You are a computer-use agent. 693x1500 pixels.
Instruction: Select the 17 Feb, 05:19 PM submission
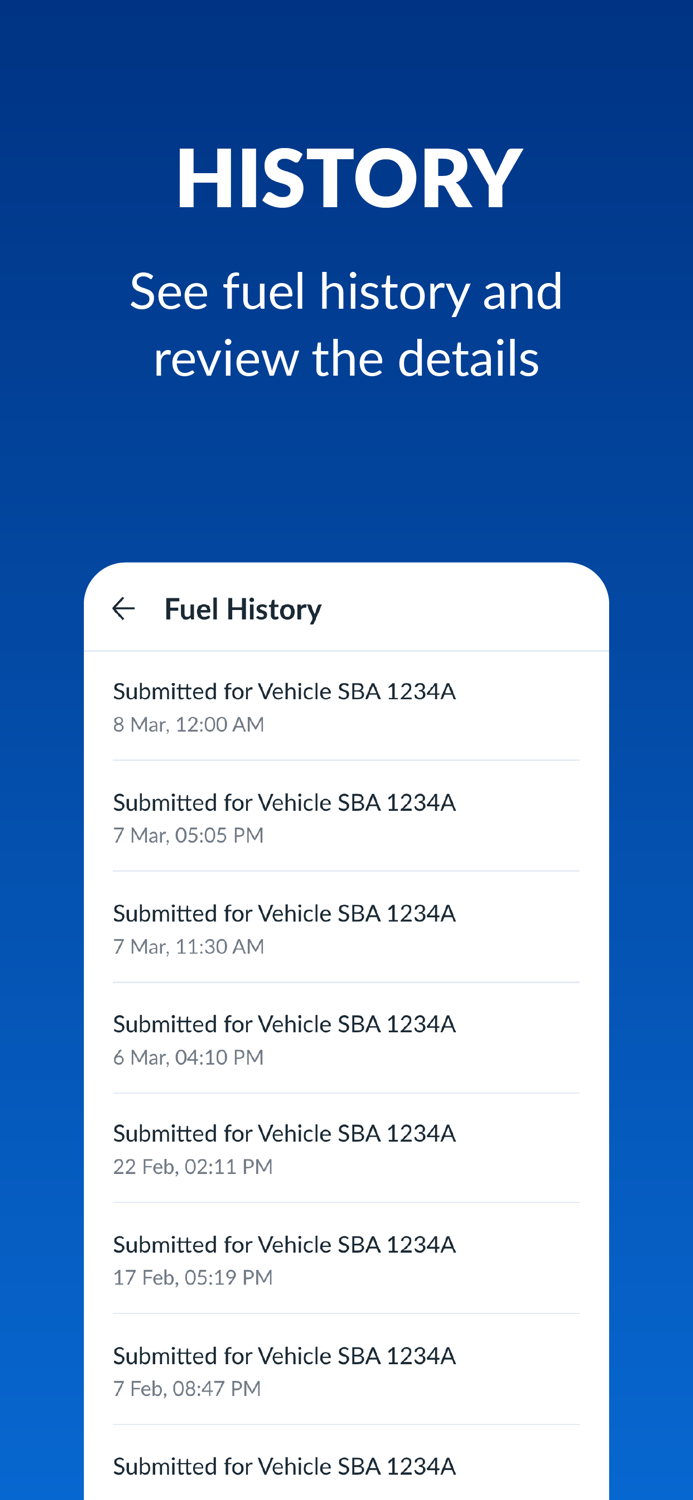tap(285, 1259)
